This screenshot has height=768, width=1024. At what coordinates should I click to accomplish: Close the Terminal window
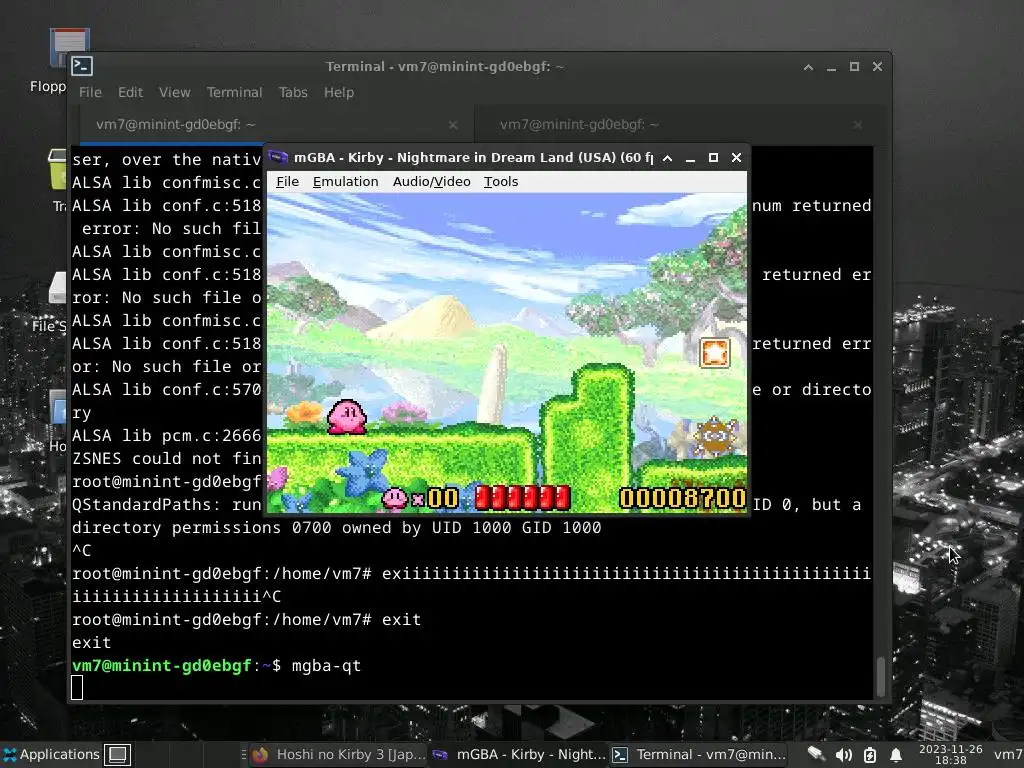click(878, 67)
